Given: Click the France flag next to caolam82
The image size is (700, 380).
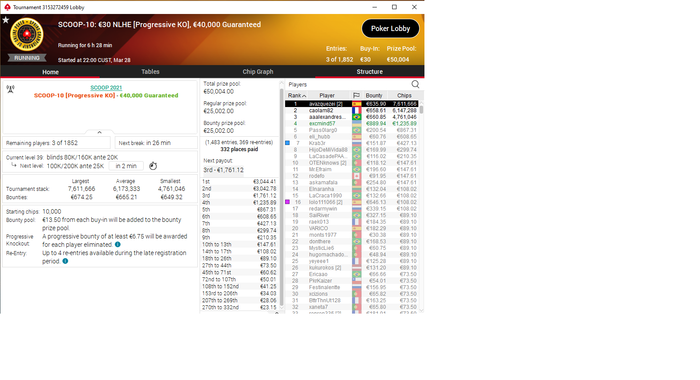Looking at the screenshot, I should (x=356, y=110).
